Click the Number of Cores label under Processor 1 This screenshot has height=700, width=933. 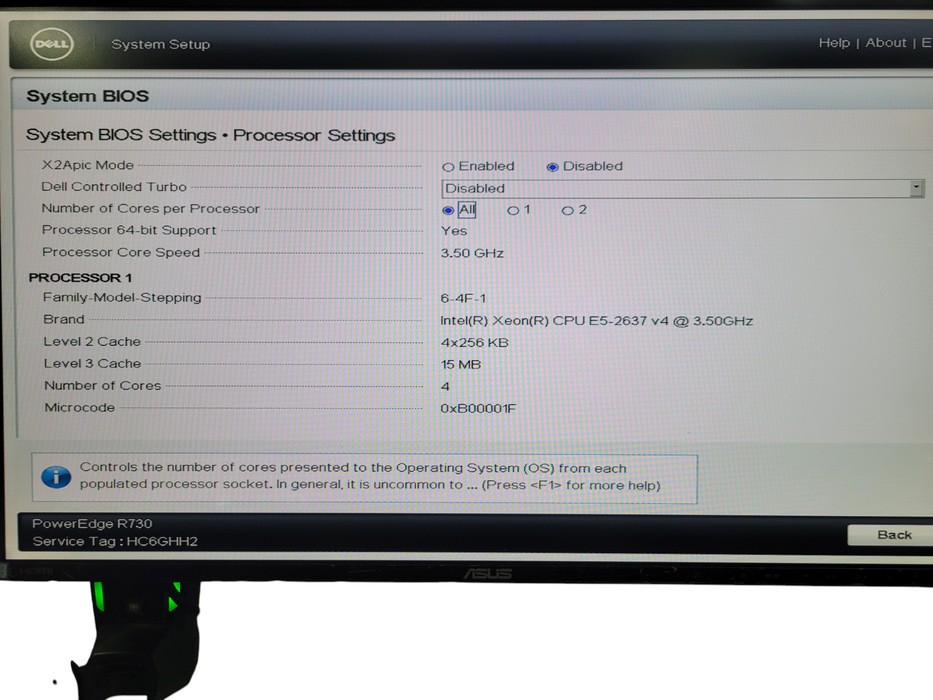pos(102,386)
